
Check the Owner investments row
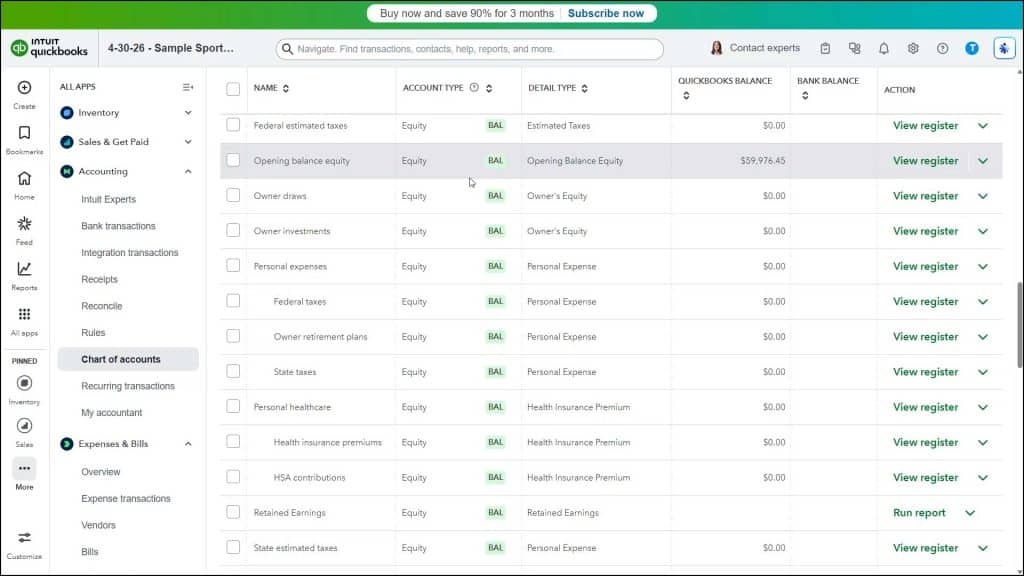[233, 231]
